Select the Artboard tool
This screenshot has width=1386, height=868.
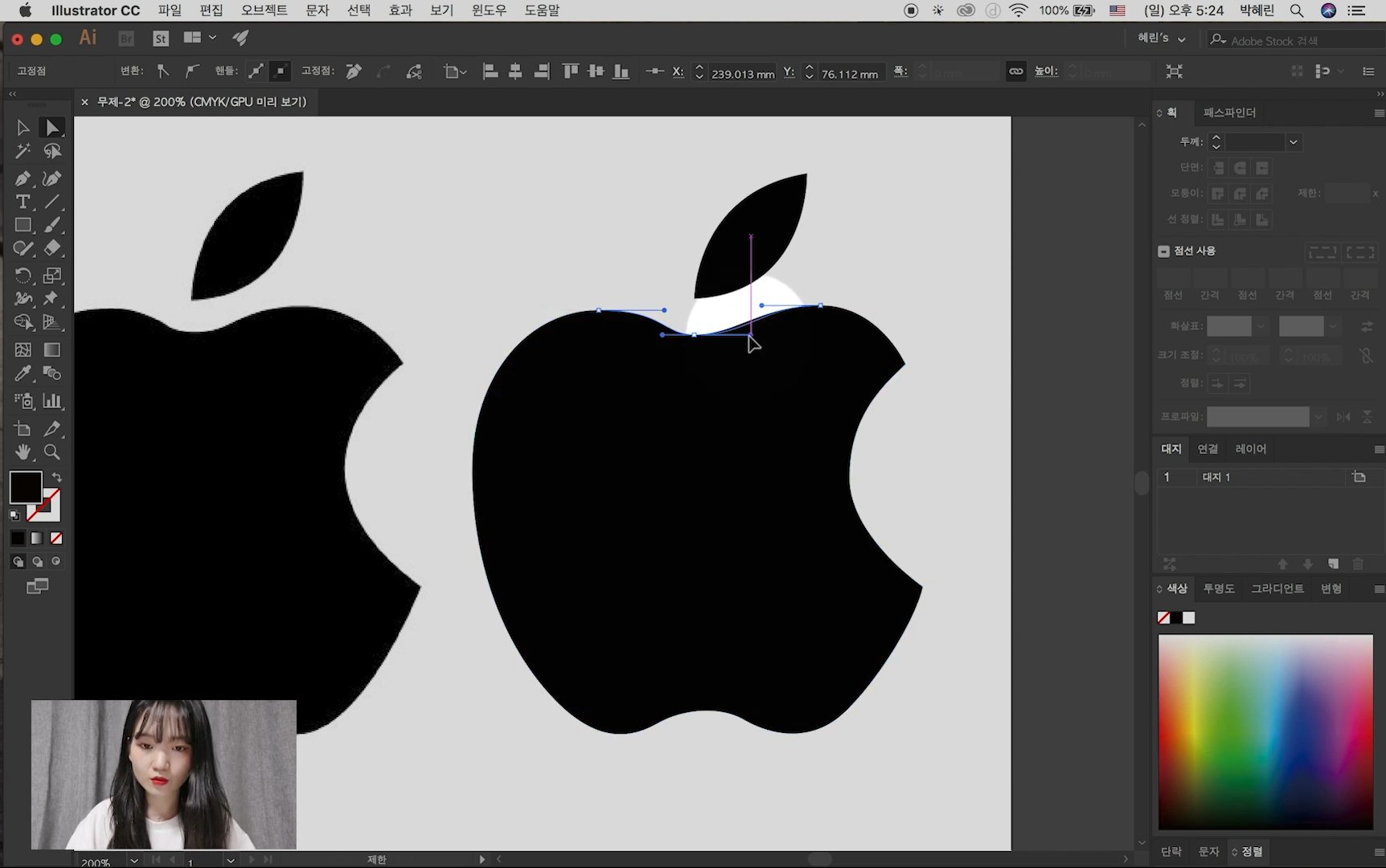23,428
